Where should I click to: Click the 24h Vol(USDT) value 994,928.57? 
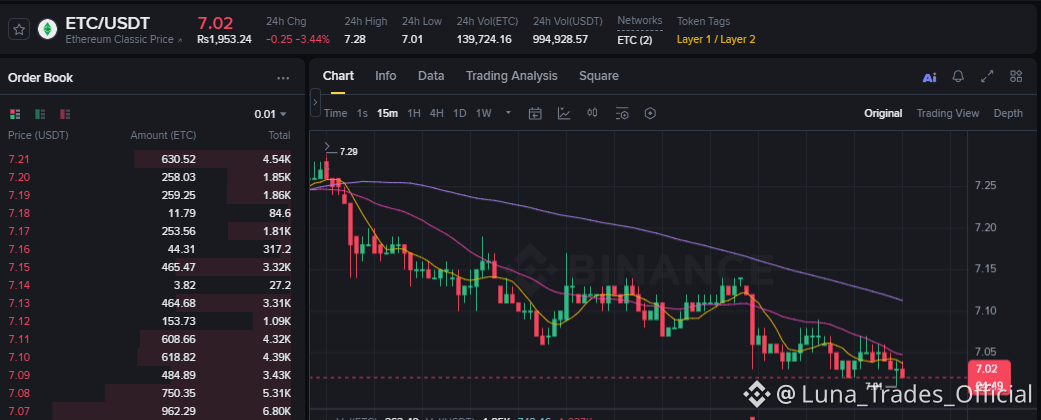point(560,39)
